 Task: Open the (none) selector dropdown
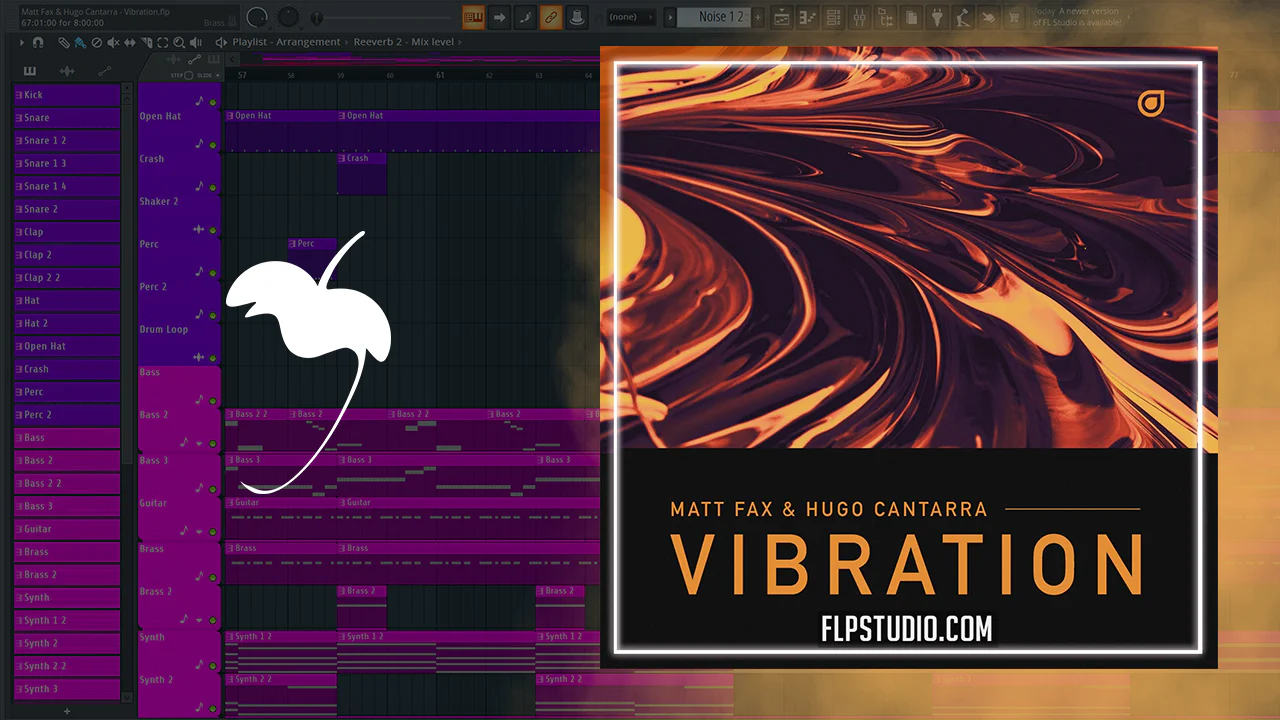coord(631,17)
